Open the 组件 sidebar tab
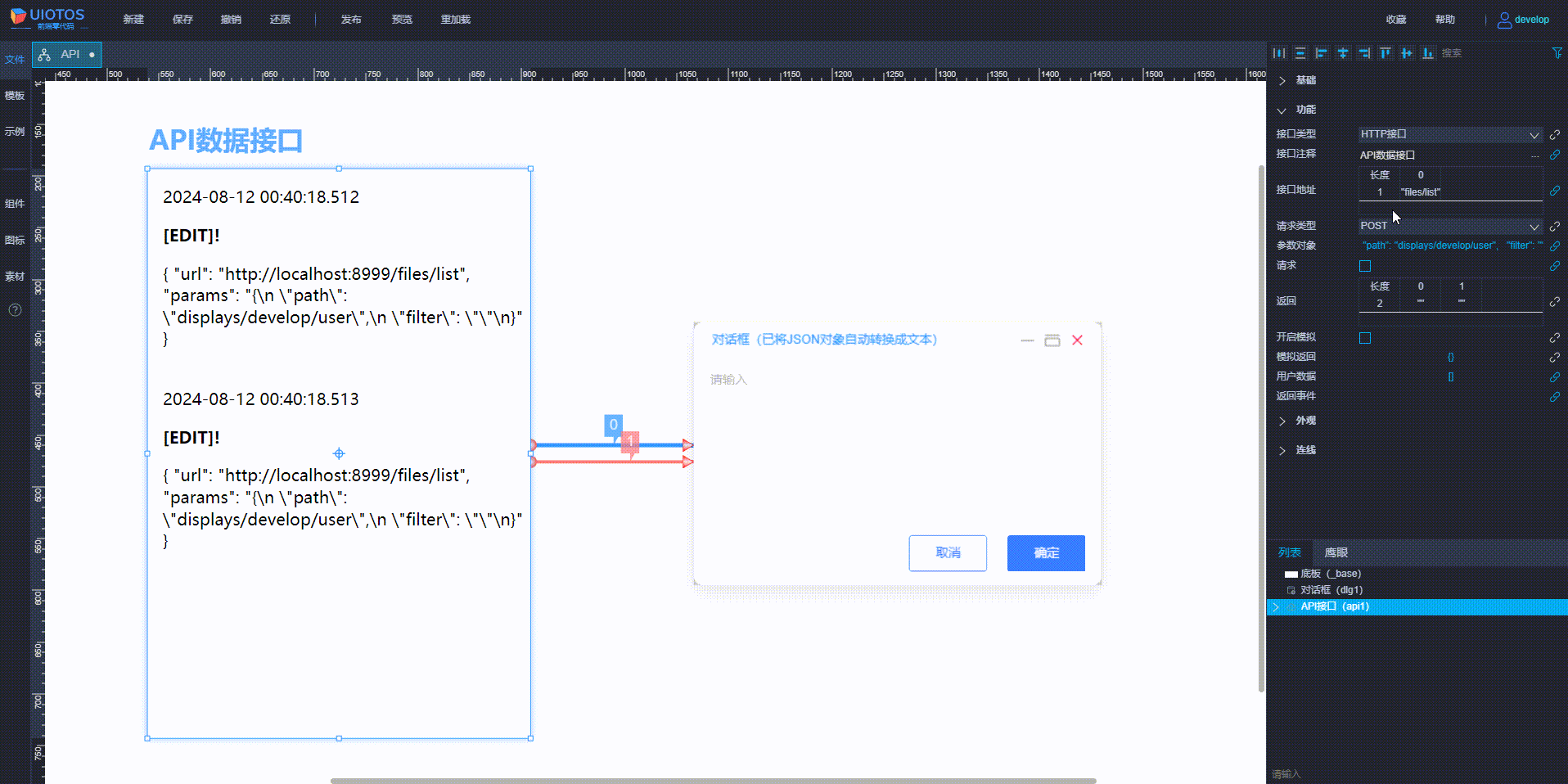 coord(15,204)
